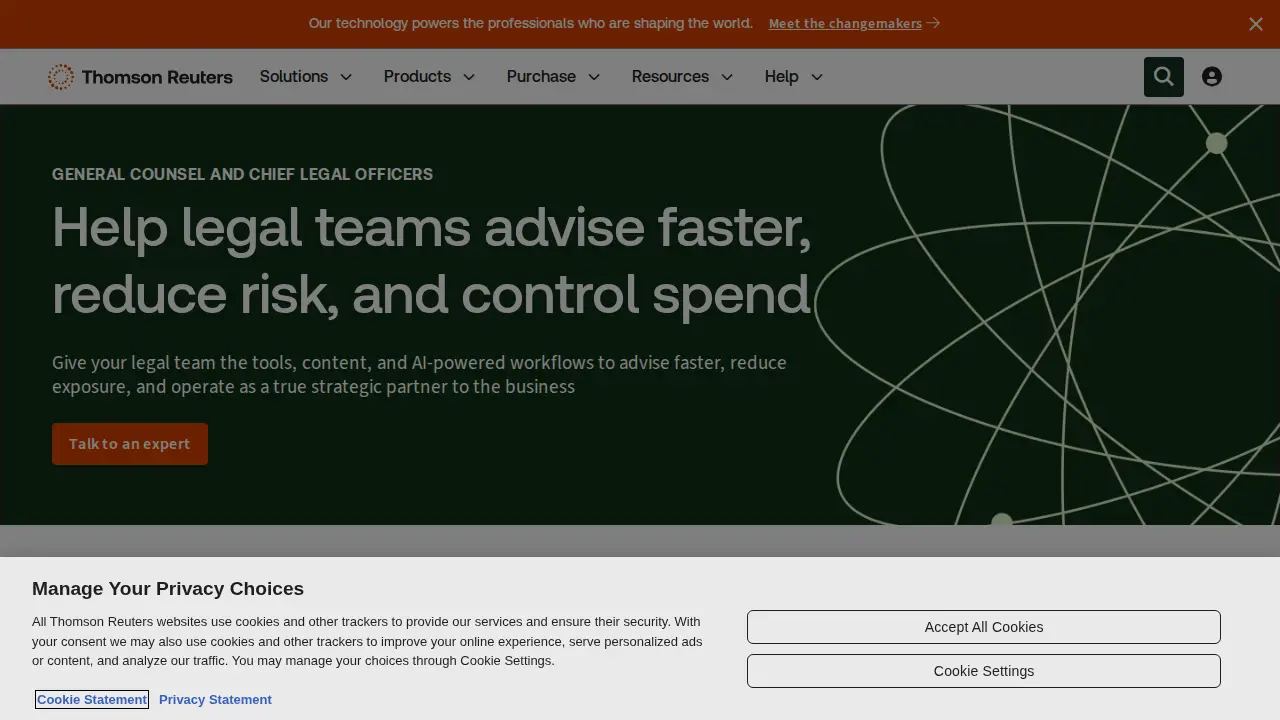The width and height of the screenshot is (1280, 720).
Task: Click the Talk to an expert button
Action: (x=130, y=444)
